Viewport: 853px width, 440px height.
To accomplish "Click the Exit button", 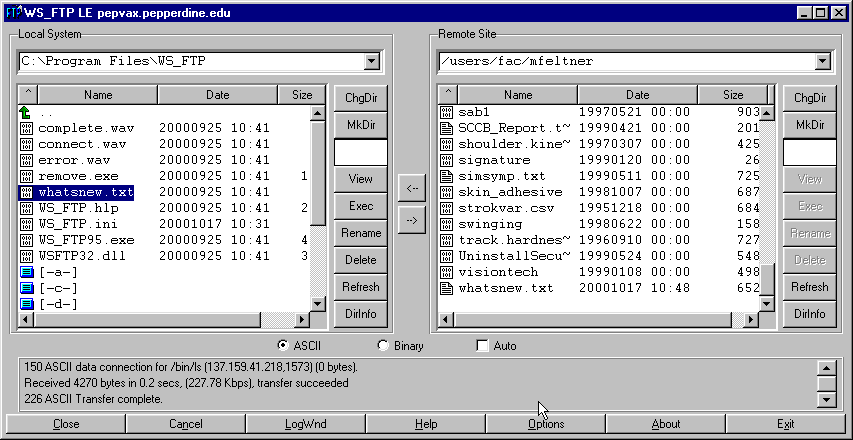I will [786, 424].
